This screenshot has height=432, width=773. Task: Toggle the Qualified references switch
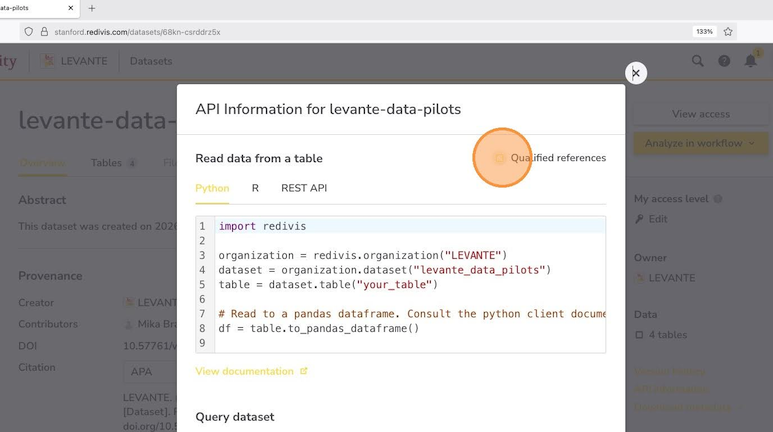point(500,158)
